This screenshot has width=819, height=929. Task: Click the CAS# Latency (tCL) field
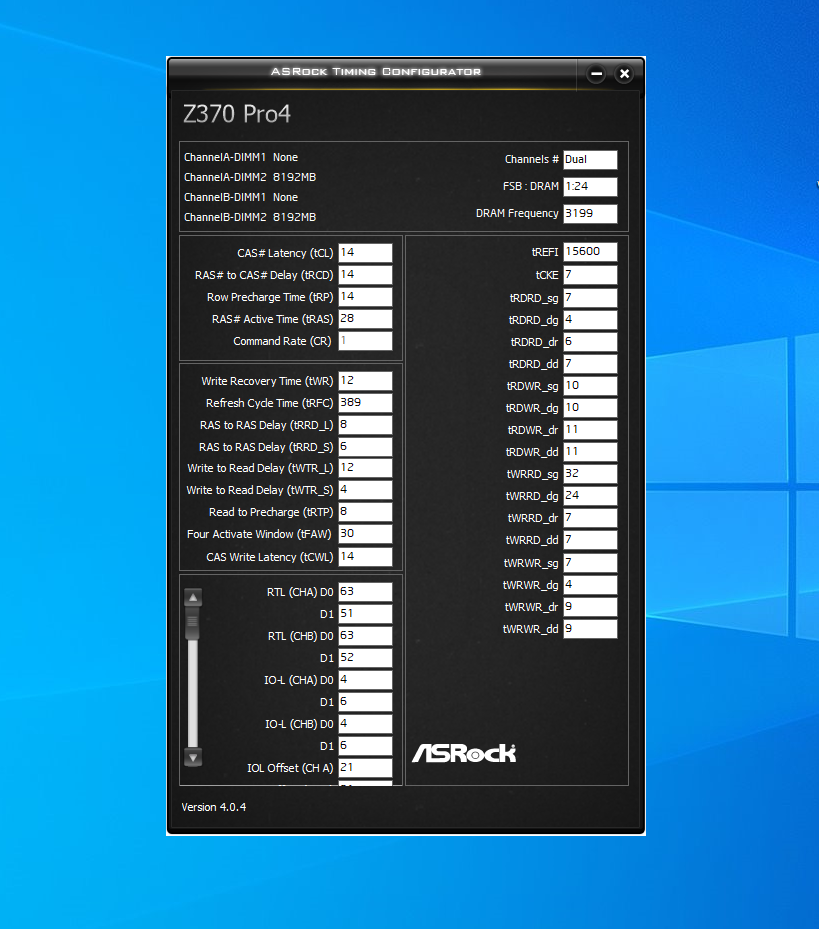click(x=365, y=252)
